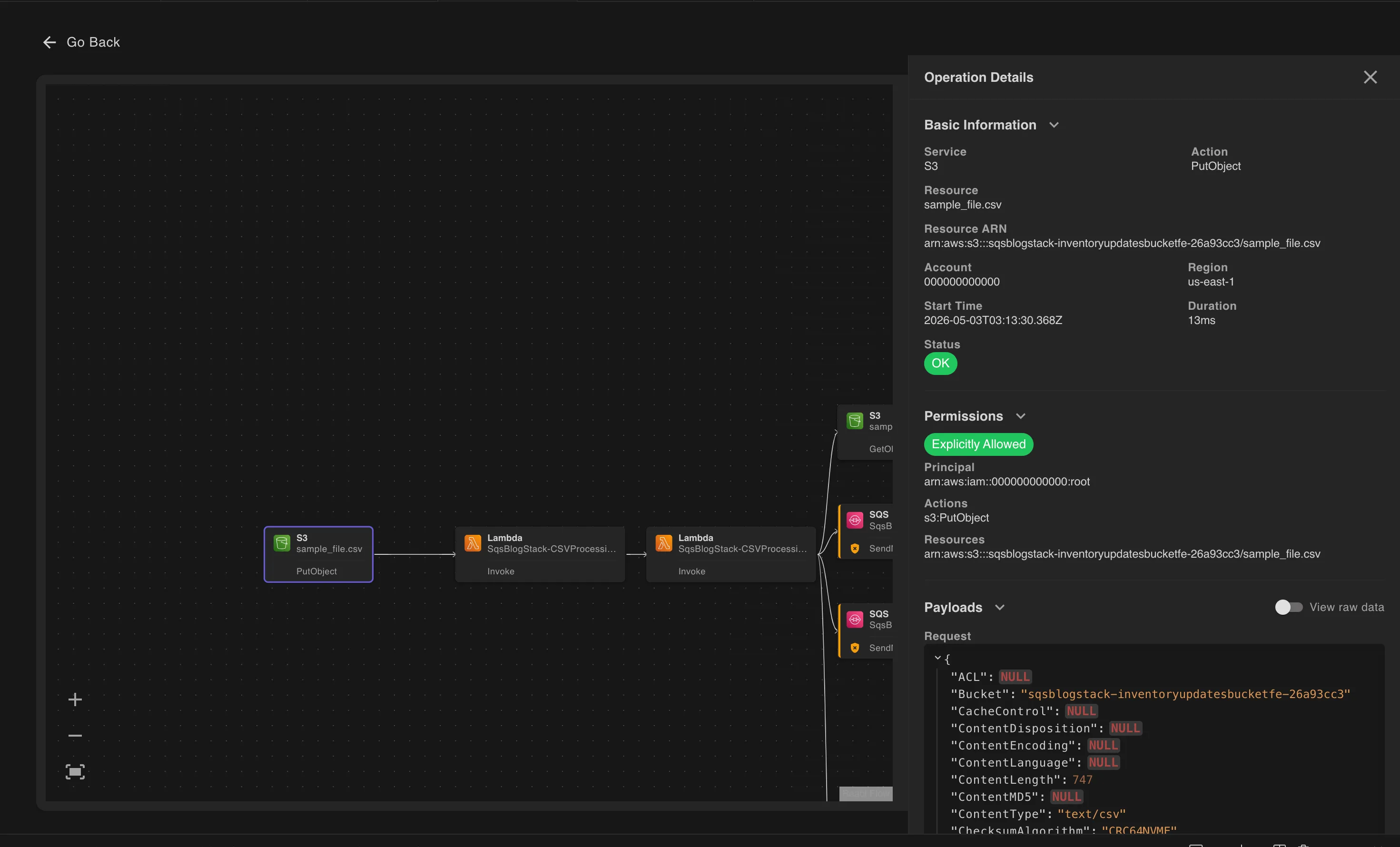Select the S3 bucket icon on PutObject node
The height and width of the screenshot is (847, 1400).
(x=282, y=543)
